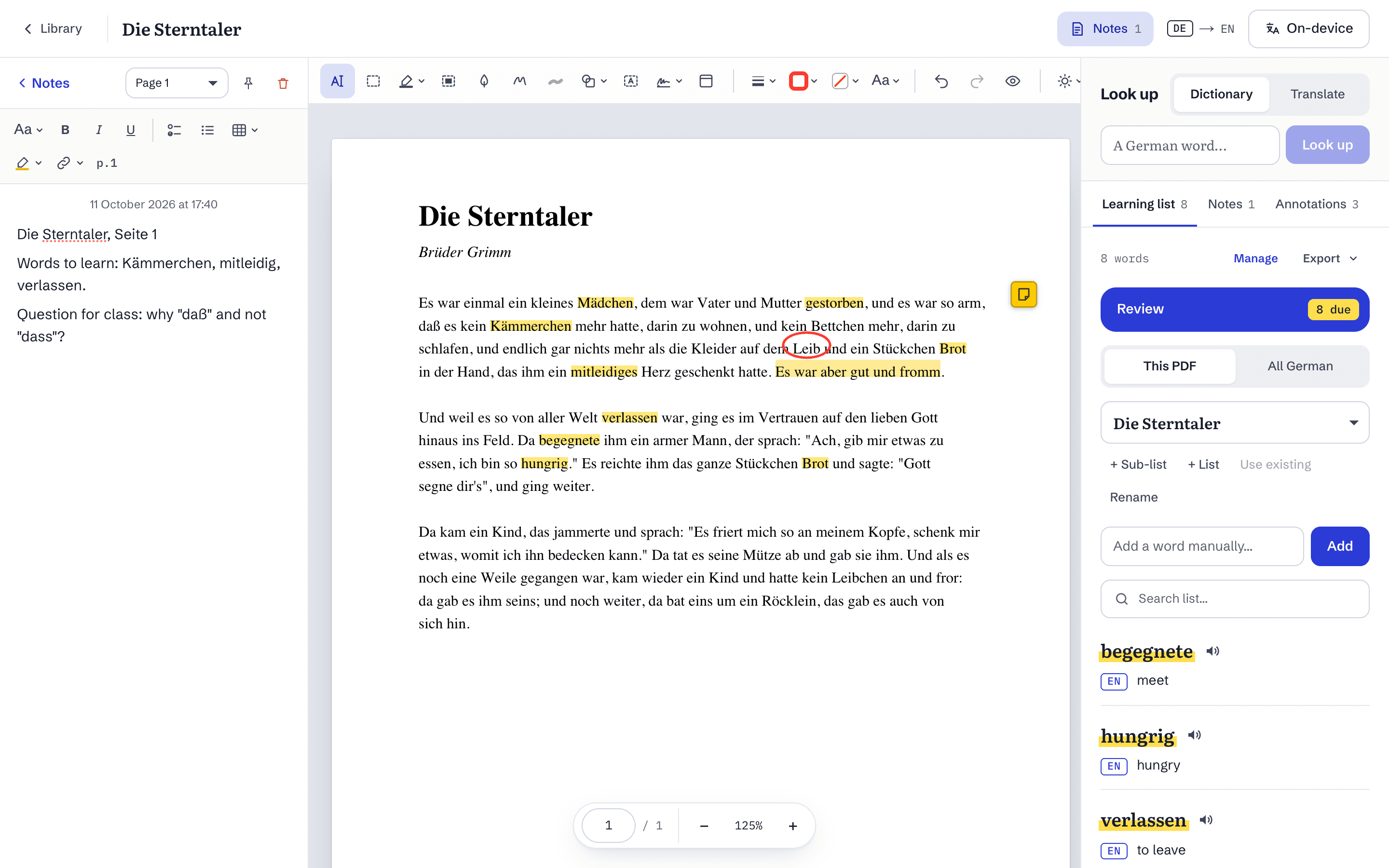Switch to the Translate tab
The height and width of the screenshot is (868, 1389).
pyautogui.click(x=1317, y=94)
